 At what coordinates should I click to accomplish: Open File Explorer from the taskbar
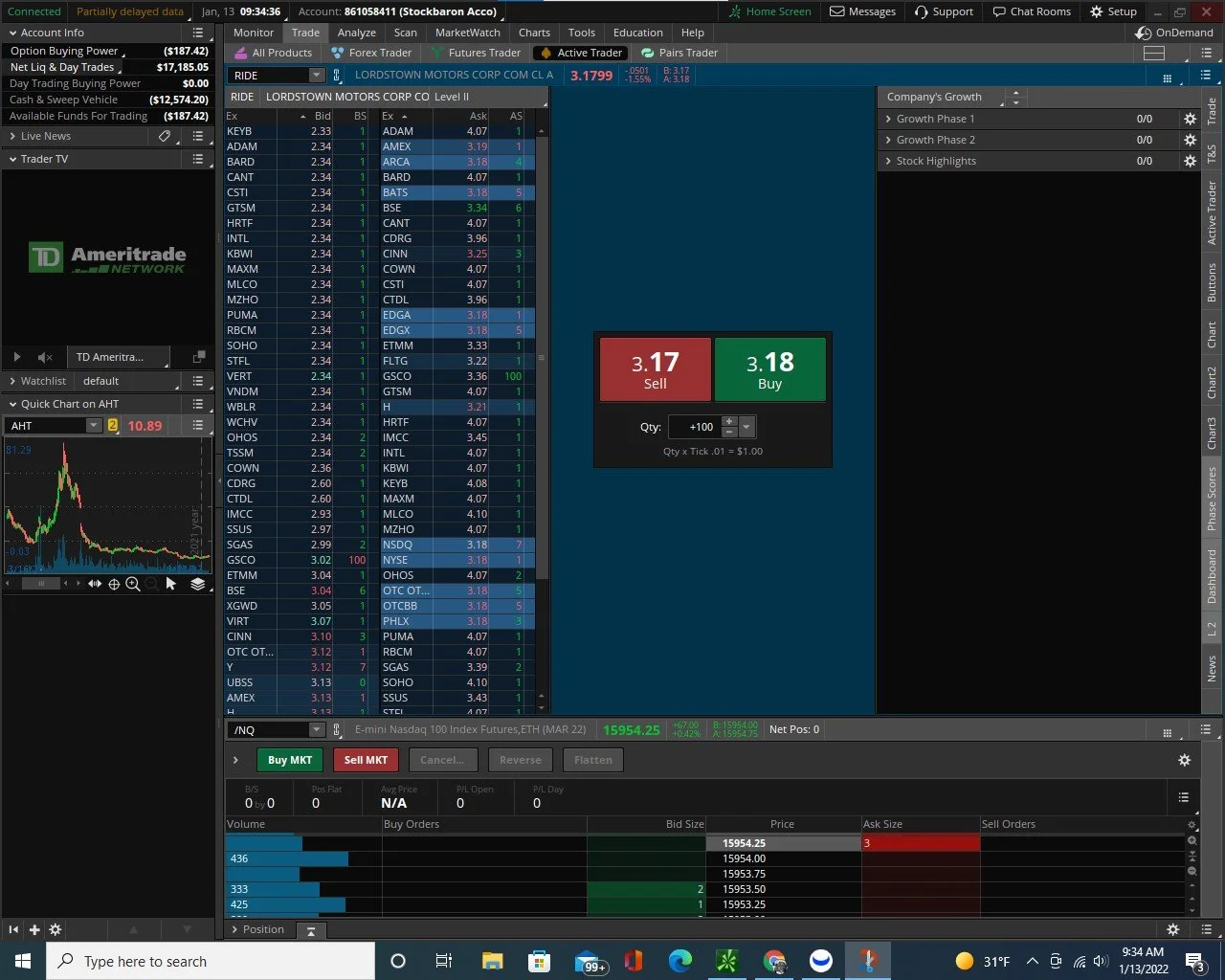pyautogui.click(x=492, y=961)
